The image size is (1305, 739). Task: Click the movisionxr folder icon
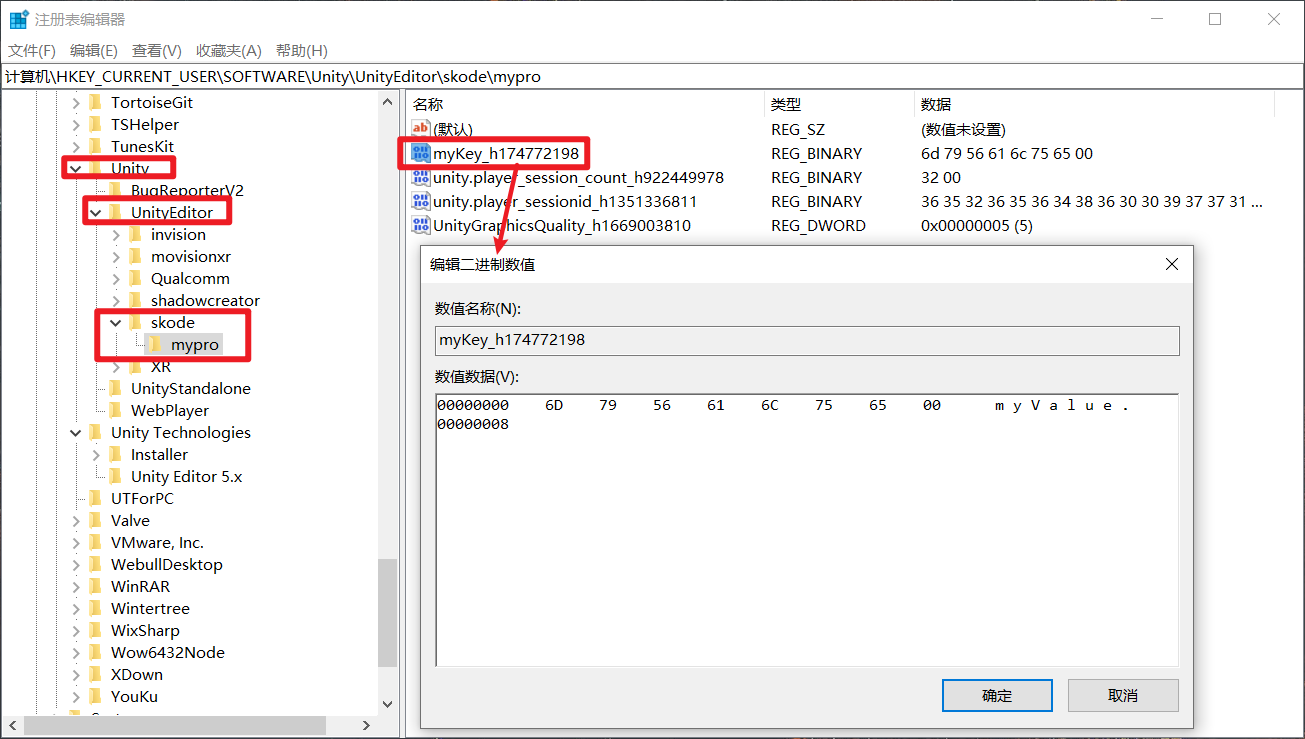(136, 256)
